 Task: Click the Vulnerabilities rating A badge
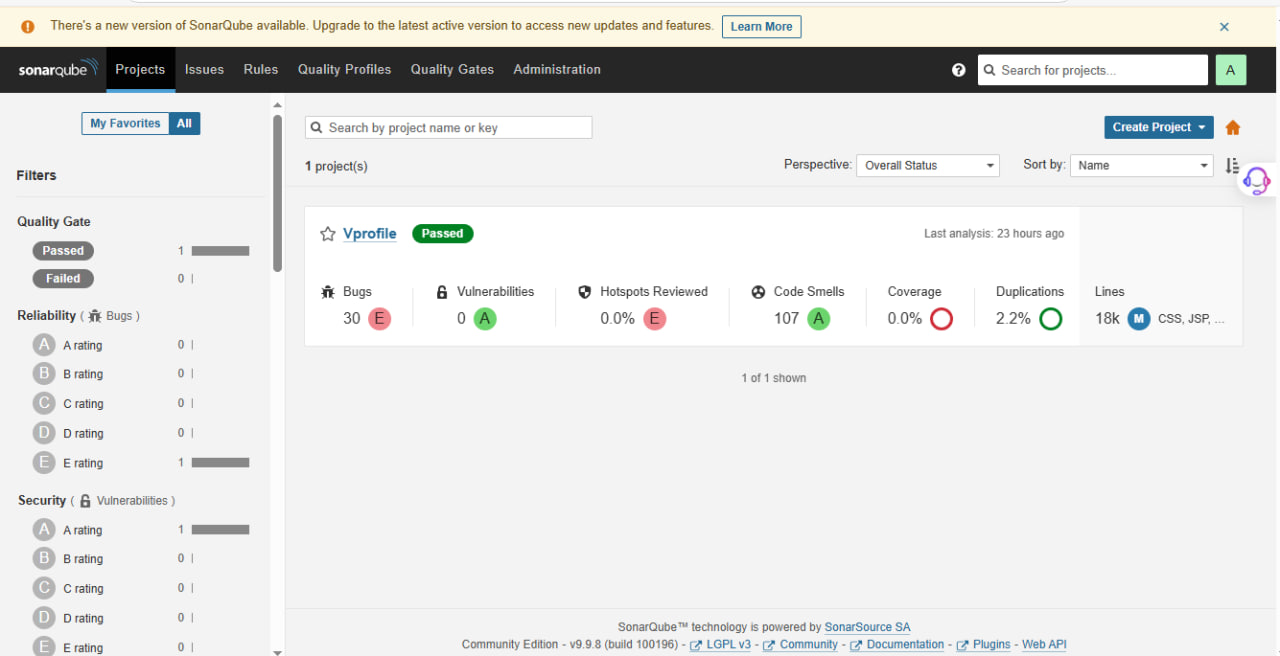[x=485, y=319]
